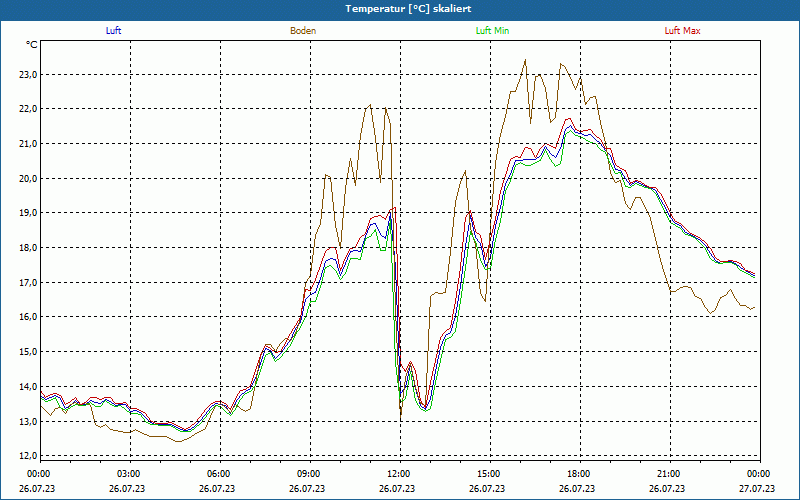Click the 09:00 time axis label
The height and width of the screenshot is (500, 800).
[308, 474]
